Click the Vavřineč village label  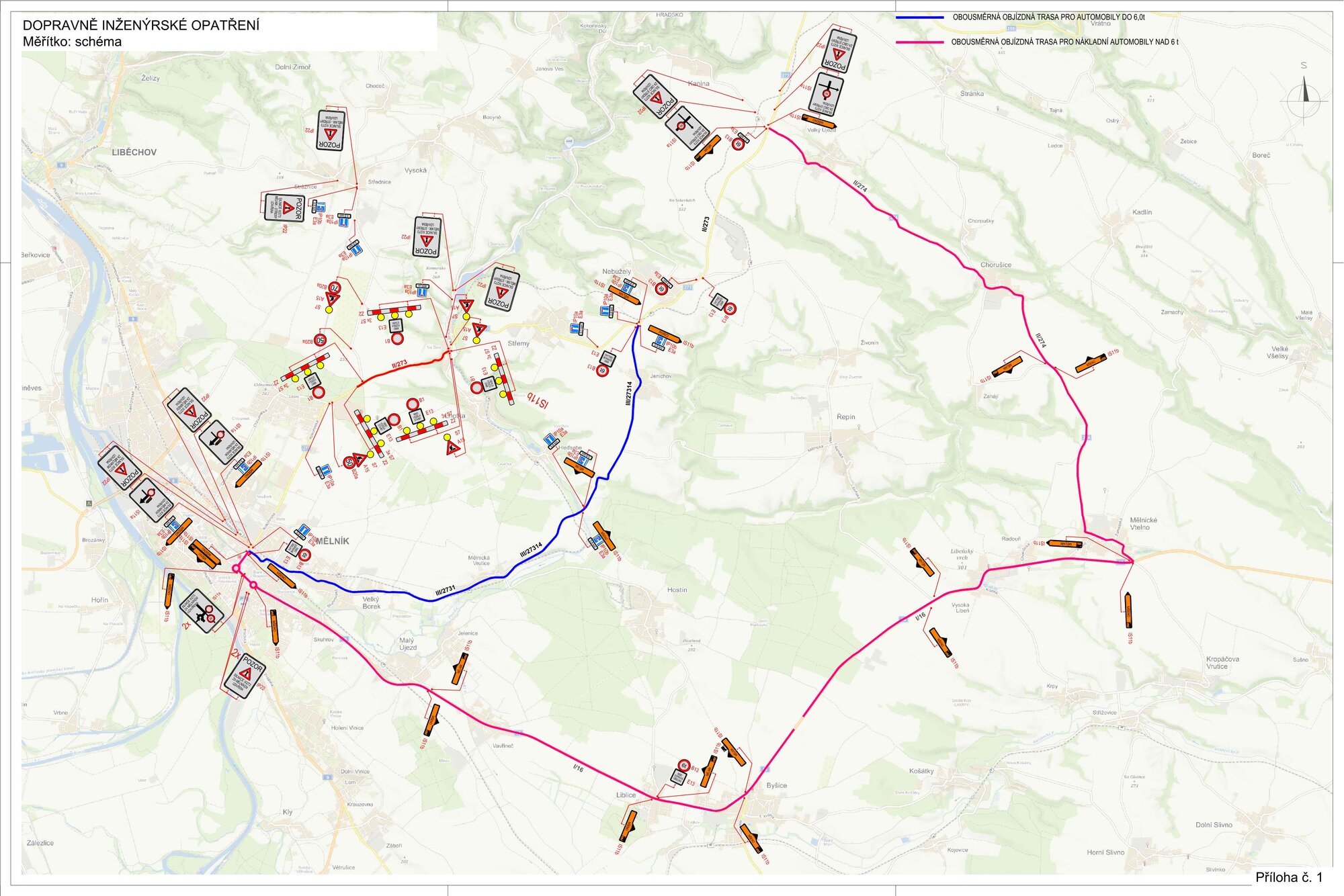tap(503, 746)
